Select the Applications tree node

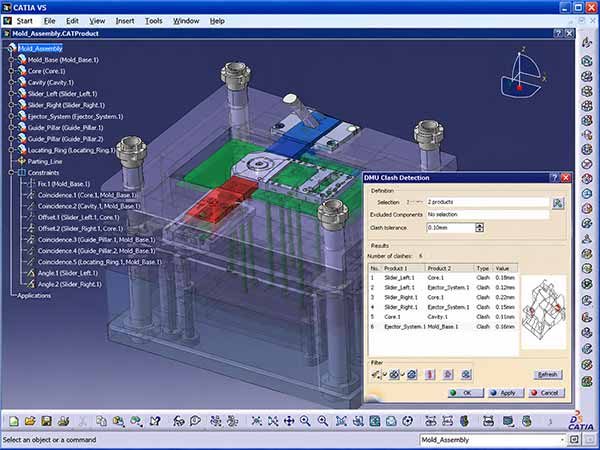pos(34,296)
